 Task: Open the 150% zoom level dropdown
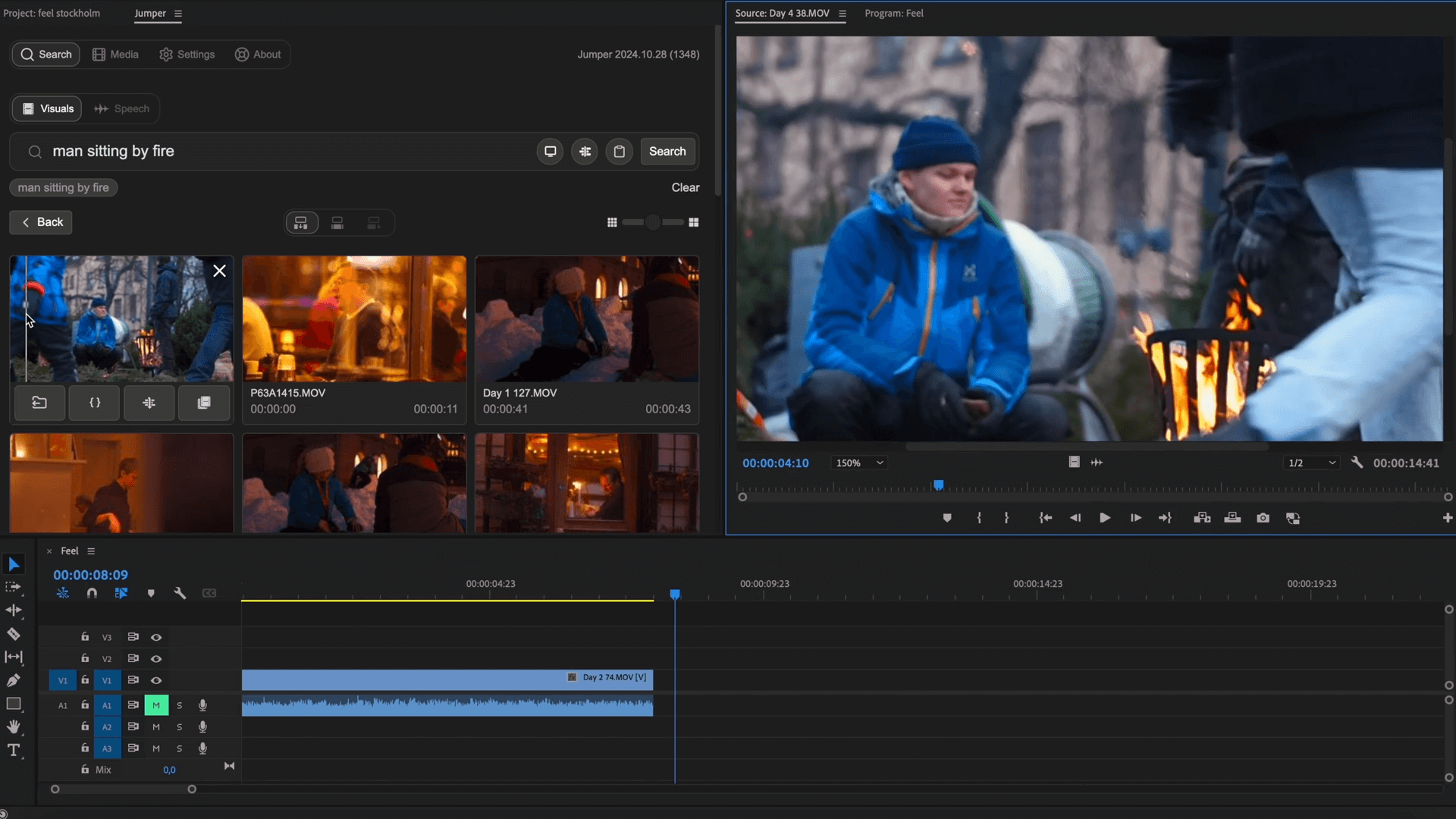click(860, 463)
